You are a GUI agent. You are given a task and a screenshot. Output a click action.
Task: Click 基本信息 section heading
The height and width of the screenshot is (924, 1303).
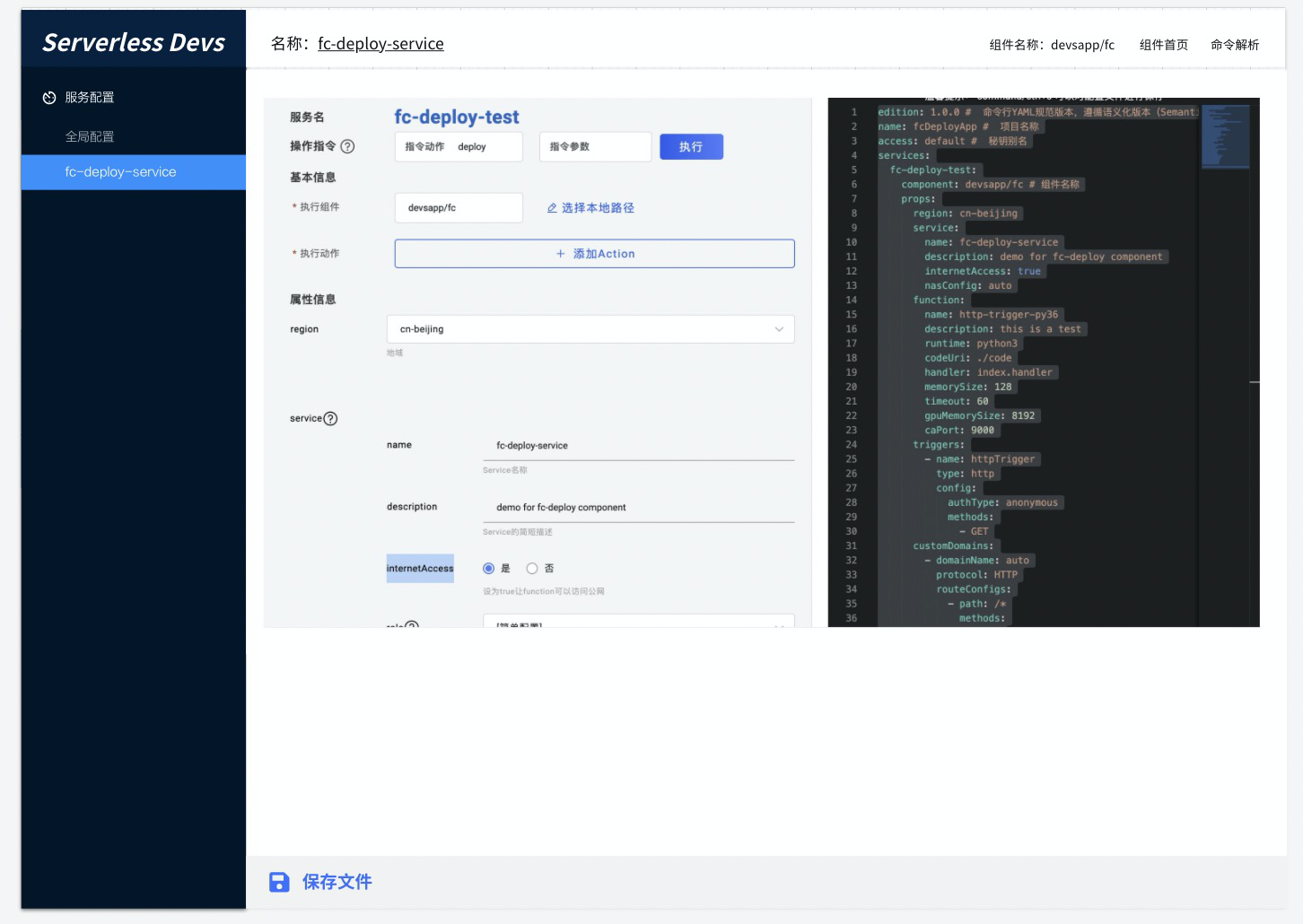(x=312, y=178)
